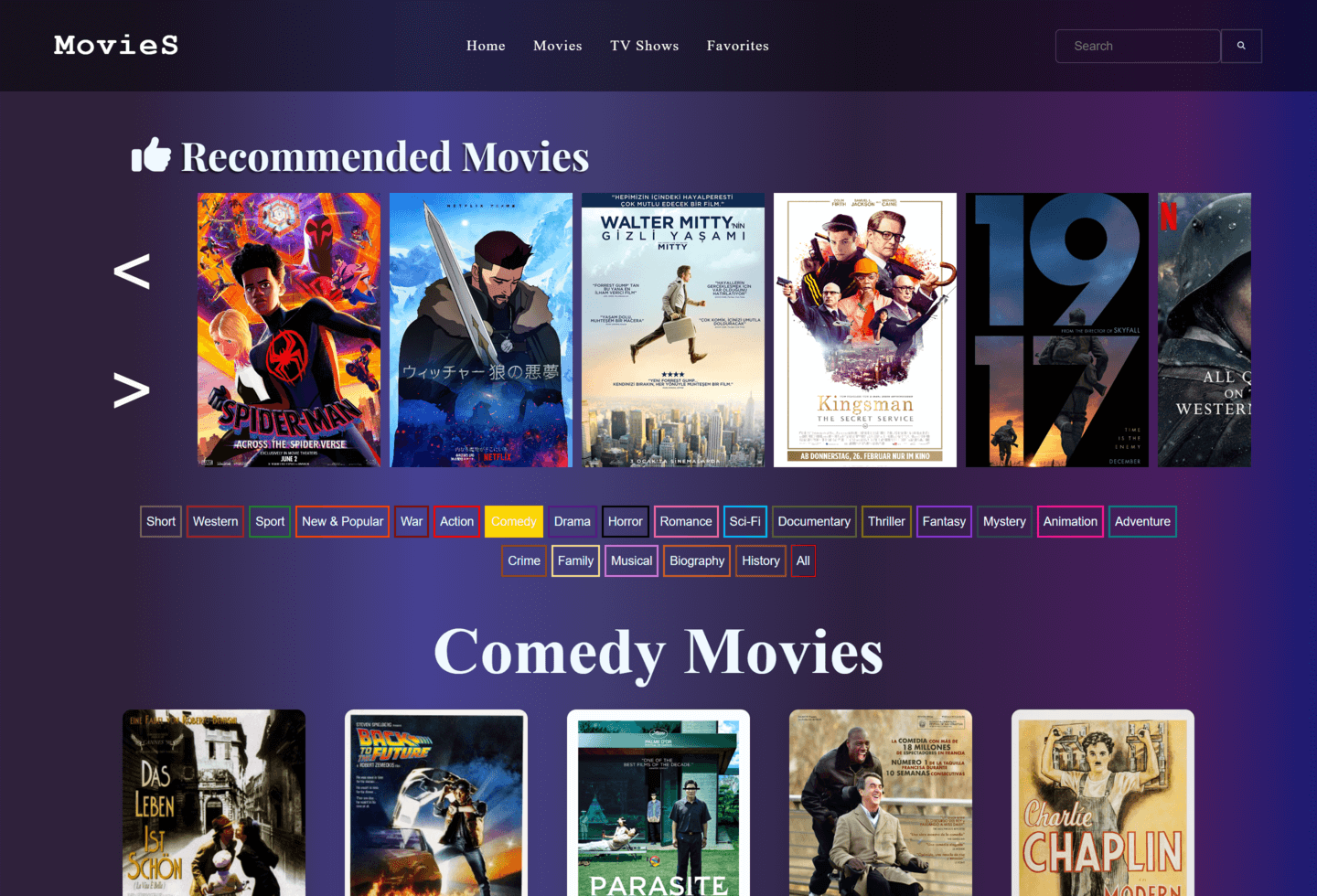
Task: Filter by Western genre
Action: click(x=215, y=521)
